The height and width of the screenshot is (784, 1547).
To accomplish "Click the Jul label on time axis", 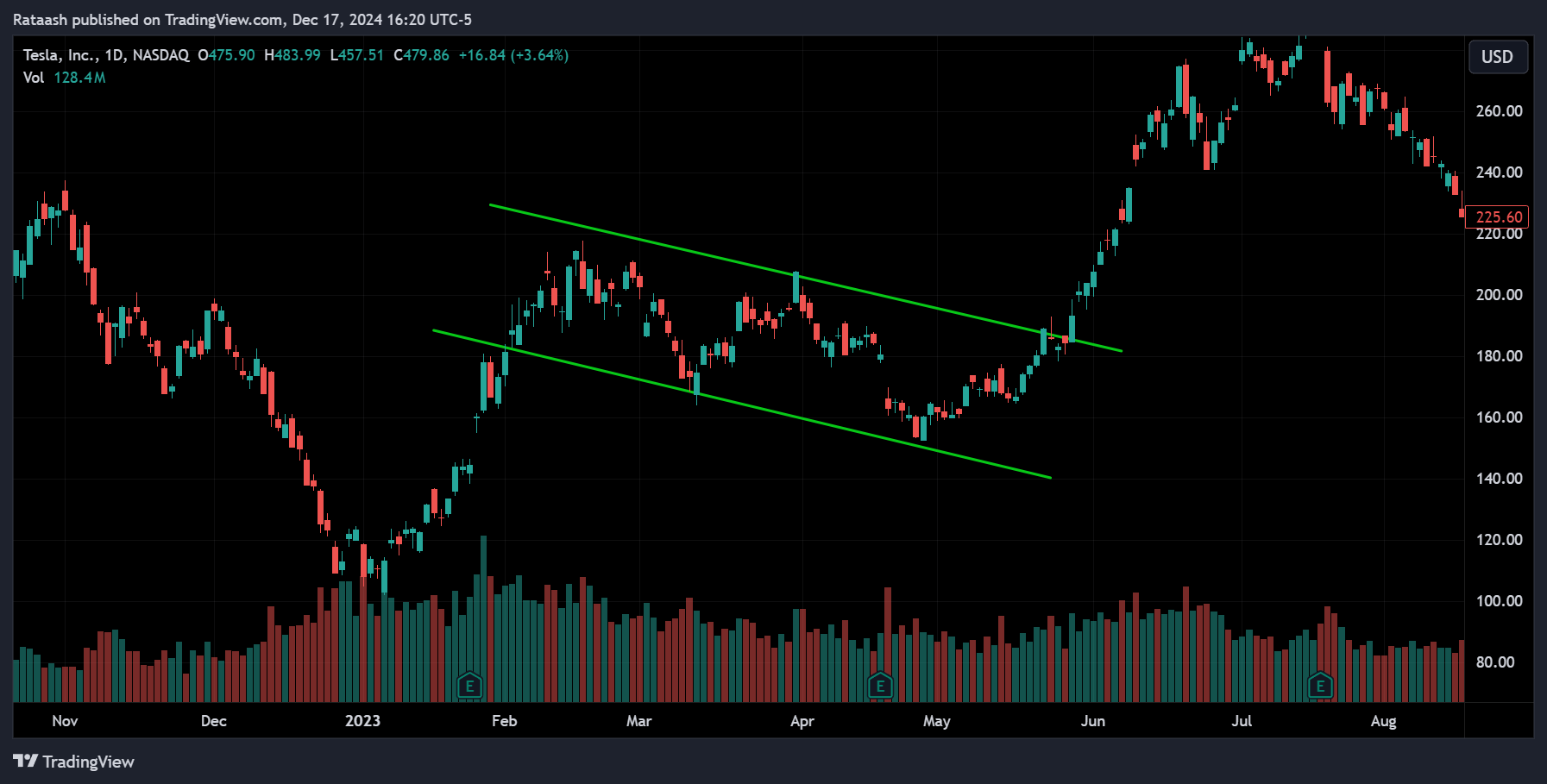I will point(1241,721).
